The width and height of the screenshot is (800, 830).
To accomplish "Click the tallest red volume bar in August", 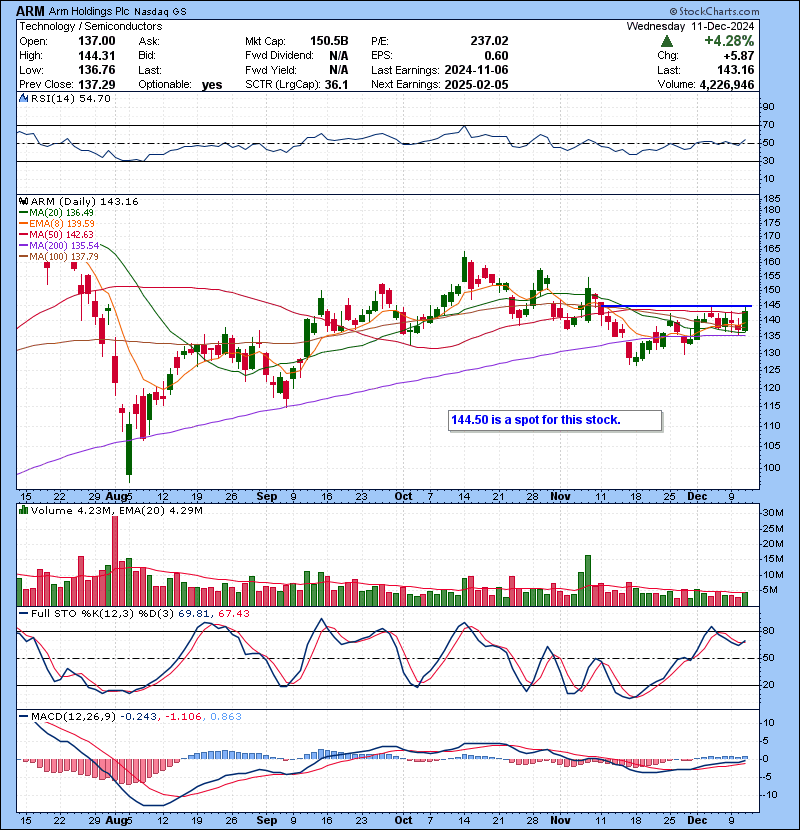I will [x=115, y=561].
